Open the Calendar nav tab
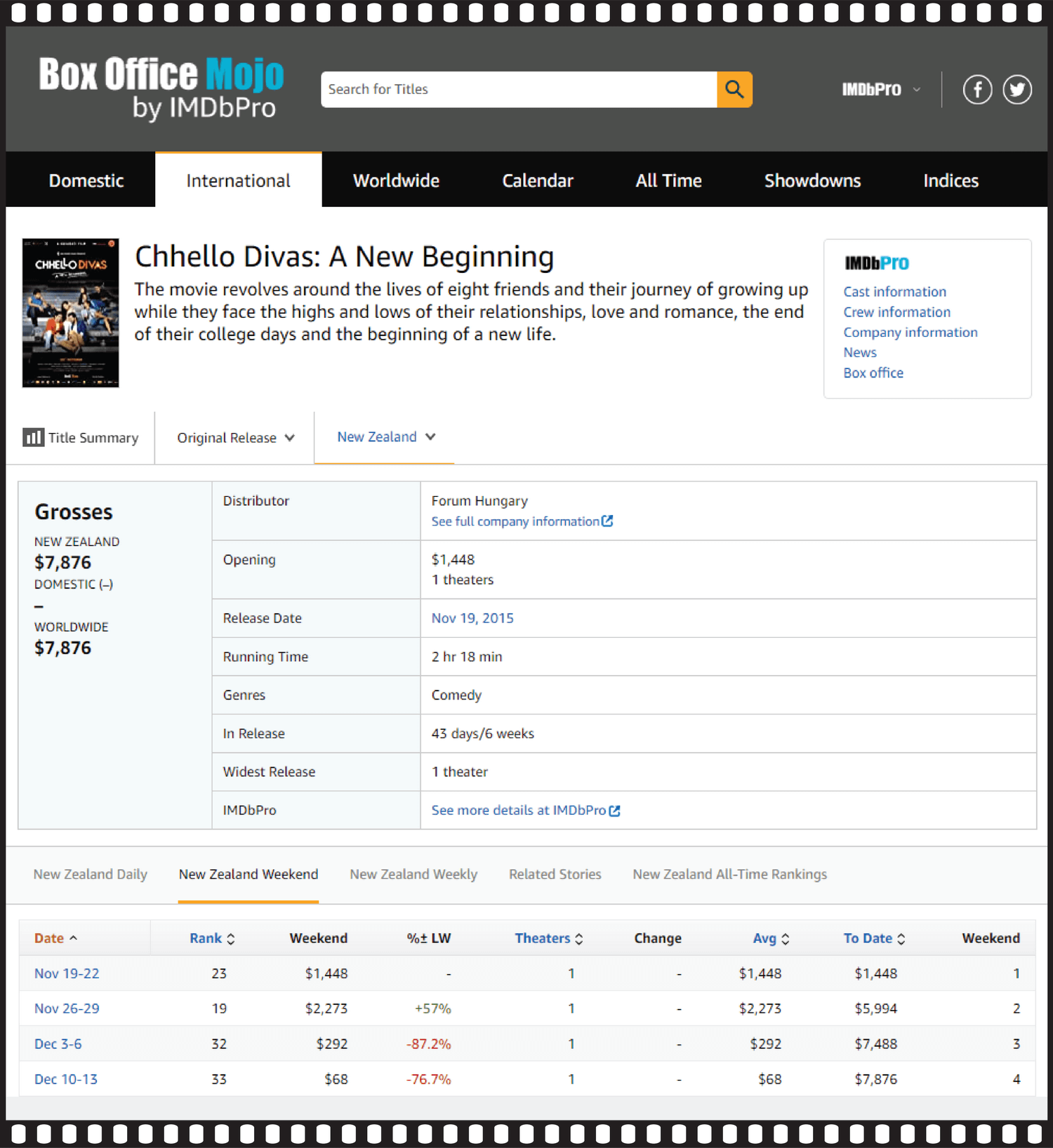The image size is (1053, 1148). (x=538, y=180)
